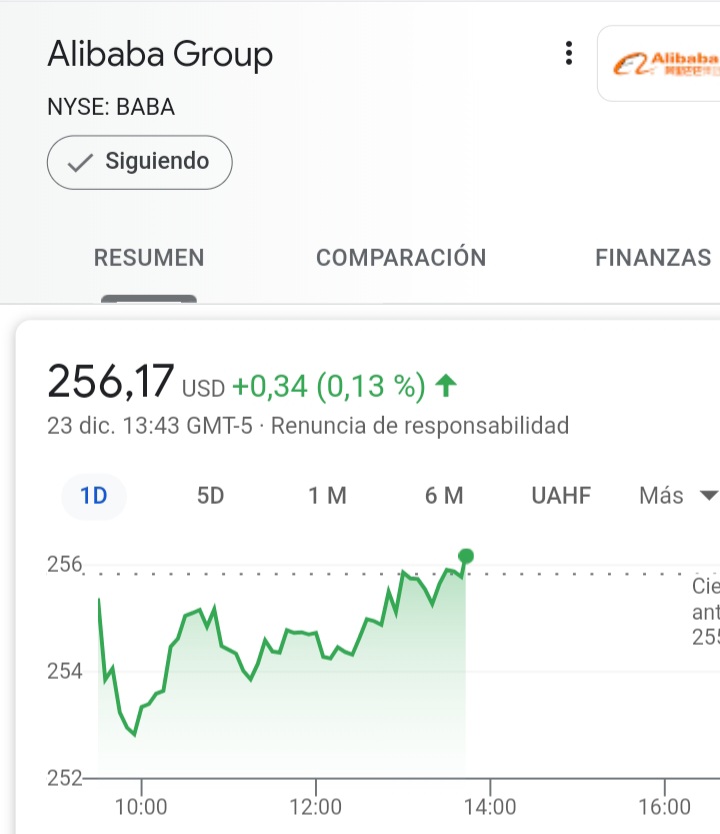Click the green current-price dot on chart
The width and height of the screenshot is (720, 834).
click(x=466, y=556)
